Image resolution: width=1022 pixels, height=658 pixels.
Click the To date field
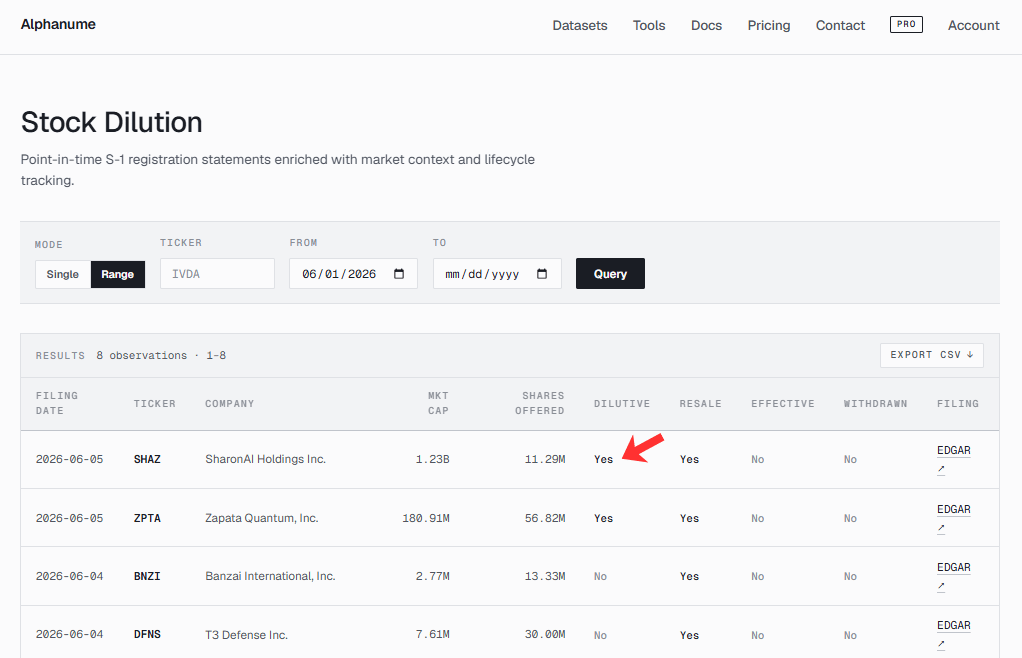point(497,274)
